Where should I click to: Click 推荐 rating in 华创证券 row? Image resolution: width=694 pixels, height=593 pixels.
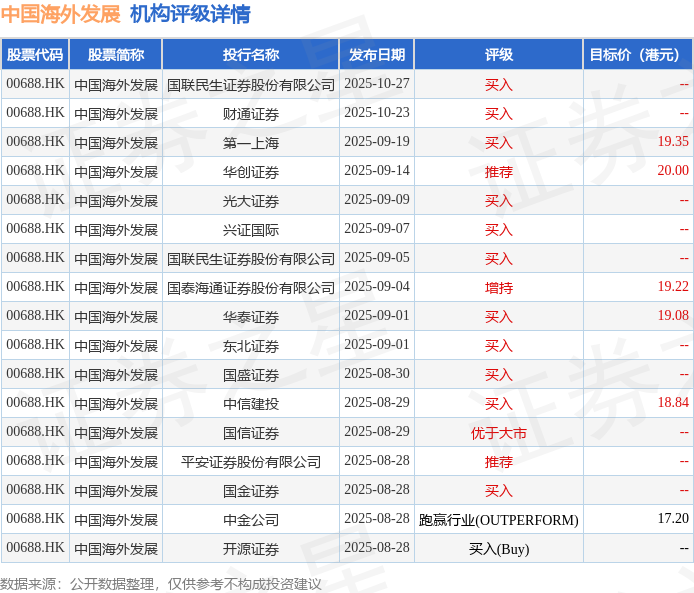point(499,172)
